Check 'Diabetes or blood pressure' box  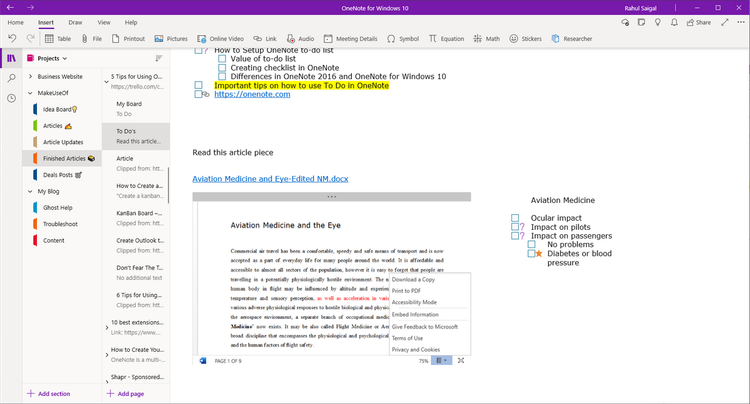[531, 253]
